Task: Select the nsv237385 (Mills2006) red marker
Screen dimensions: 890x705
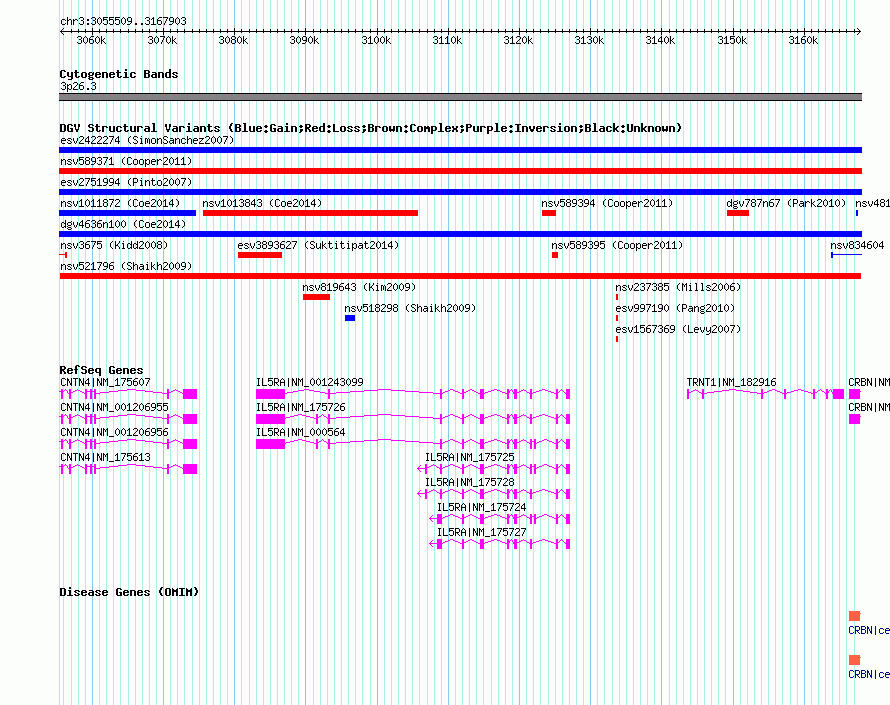Action: pyautogui.click(x=617, y=297)
